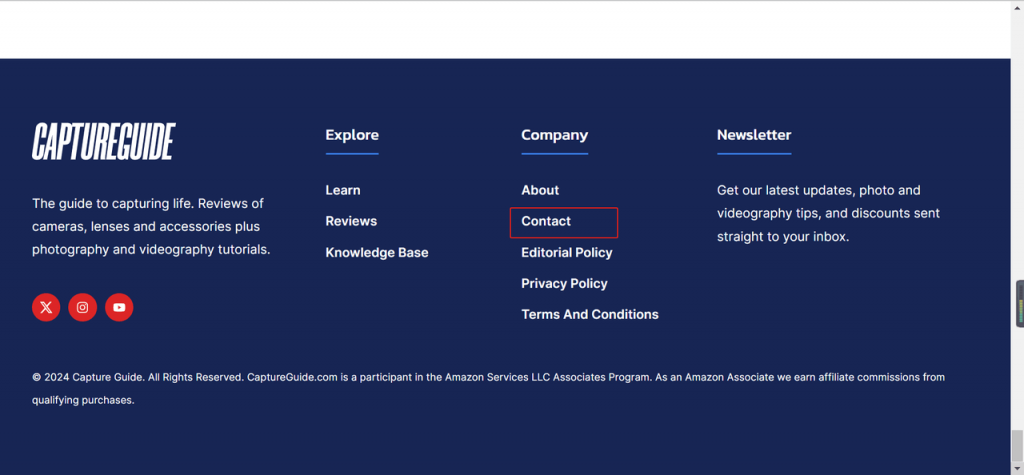Visit the Knowledge Base page
Viewport: 1024px width, 475px height.
pos(377,252)
